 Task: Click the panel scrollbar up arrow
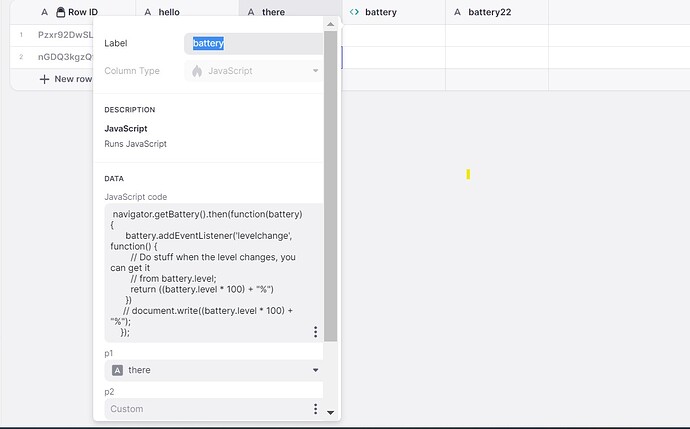[330, 25]
